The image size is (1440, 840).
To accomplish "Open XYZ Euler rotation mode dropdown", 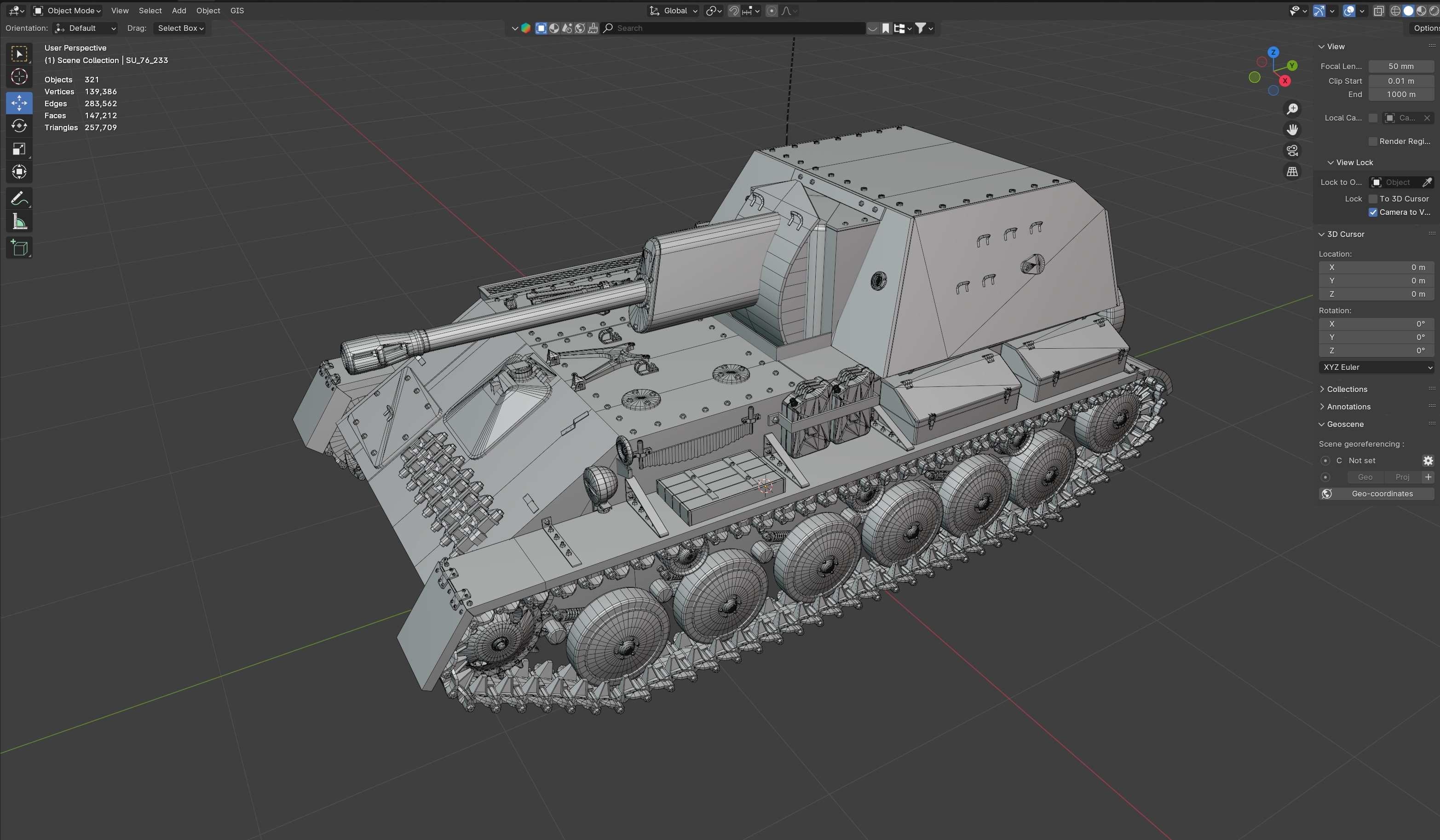I will point(1376,368).
